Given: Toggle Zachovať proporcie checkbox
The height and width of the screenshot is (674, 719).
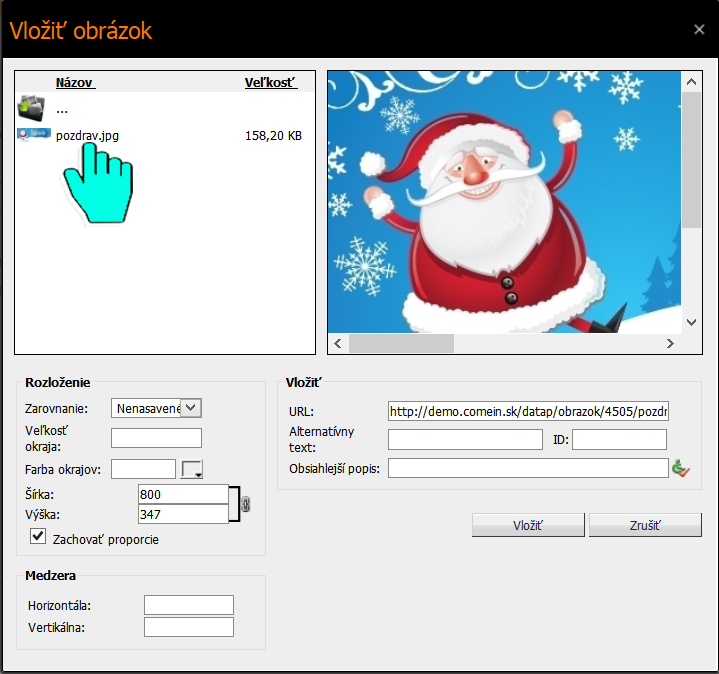Looking at the screenshot, I should point(39,537).
